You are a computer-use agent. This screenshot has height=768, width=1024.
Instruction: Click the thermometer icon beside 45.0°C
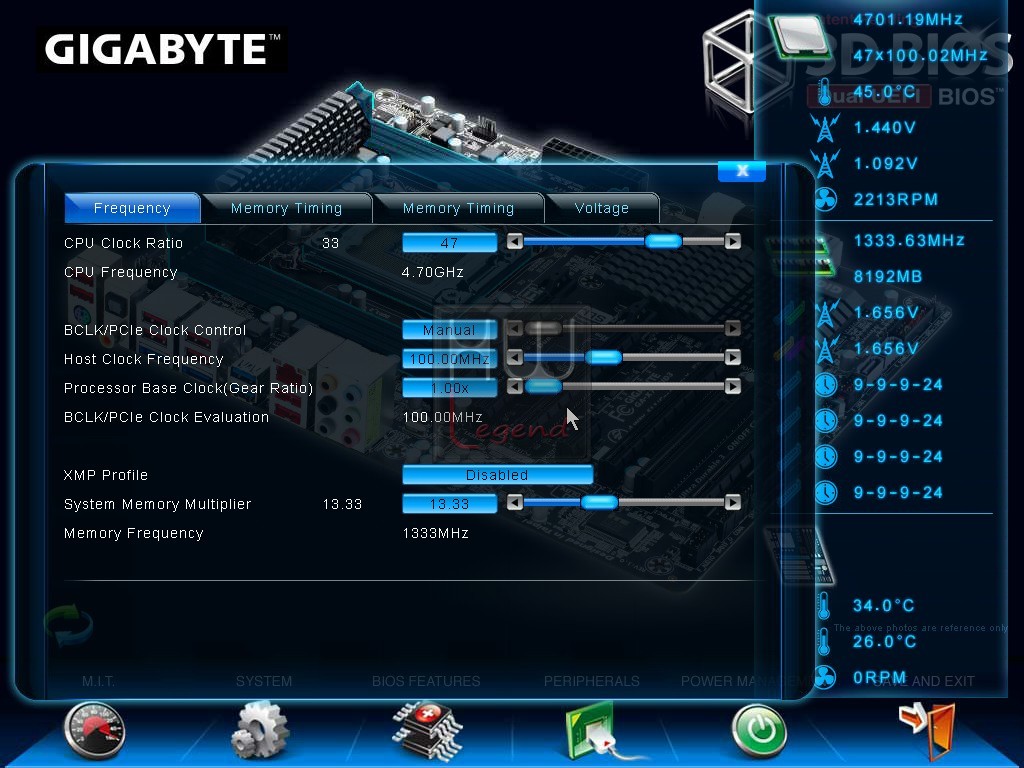coord(824,92)
